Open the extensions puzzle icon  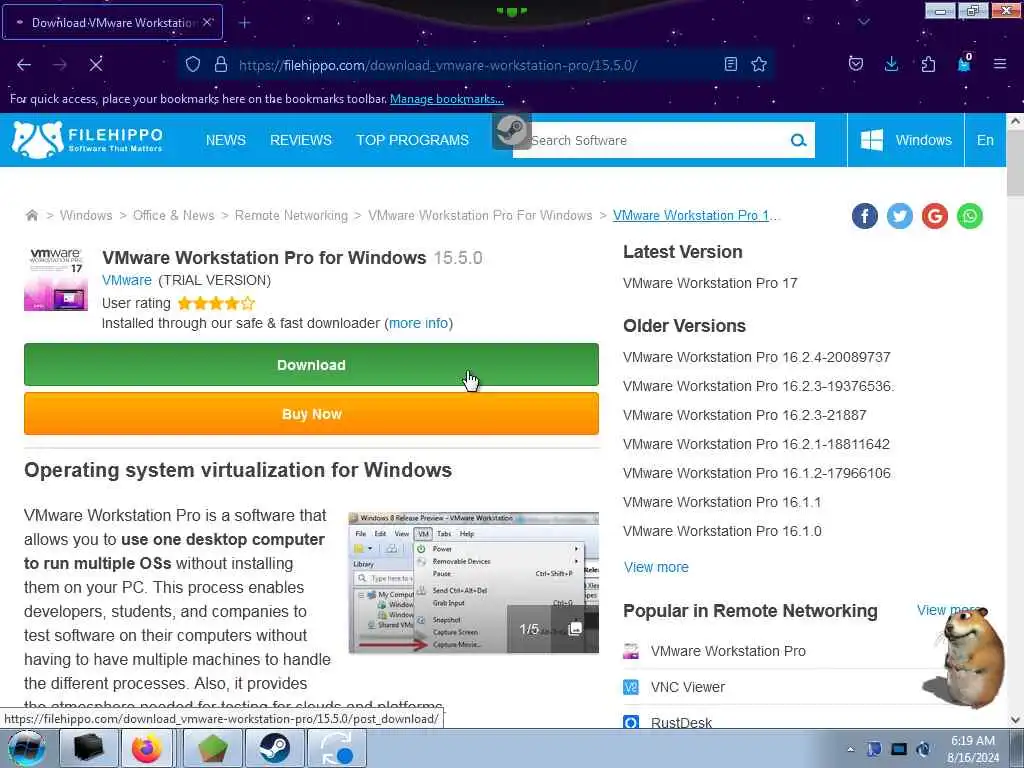(x=928, y=64)
